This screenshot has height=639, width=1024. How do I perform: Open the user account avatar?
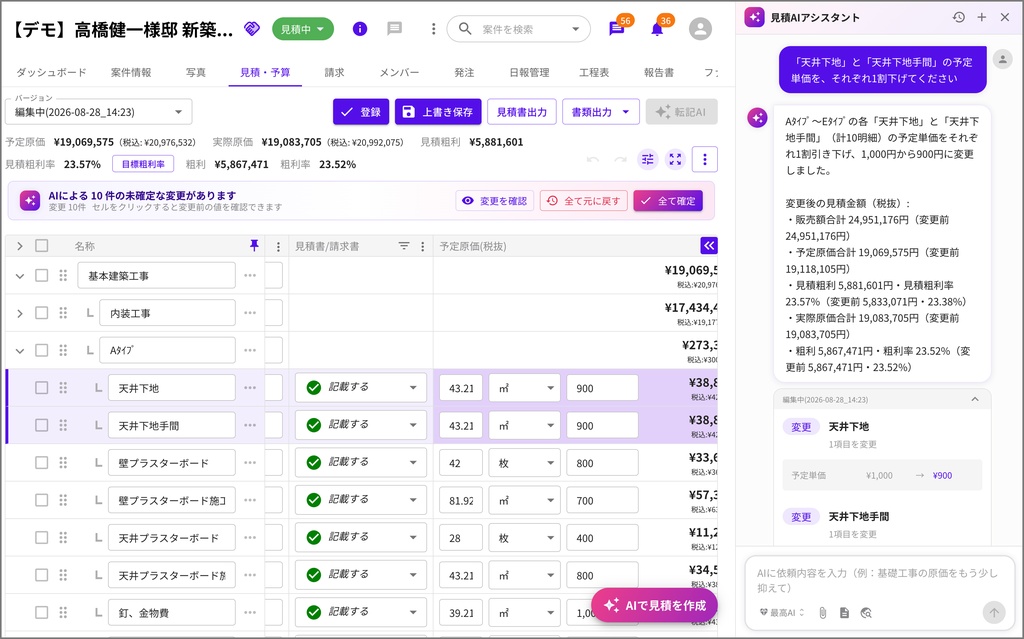(700, 29)
